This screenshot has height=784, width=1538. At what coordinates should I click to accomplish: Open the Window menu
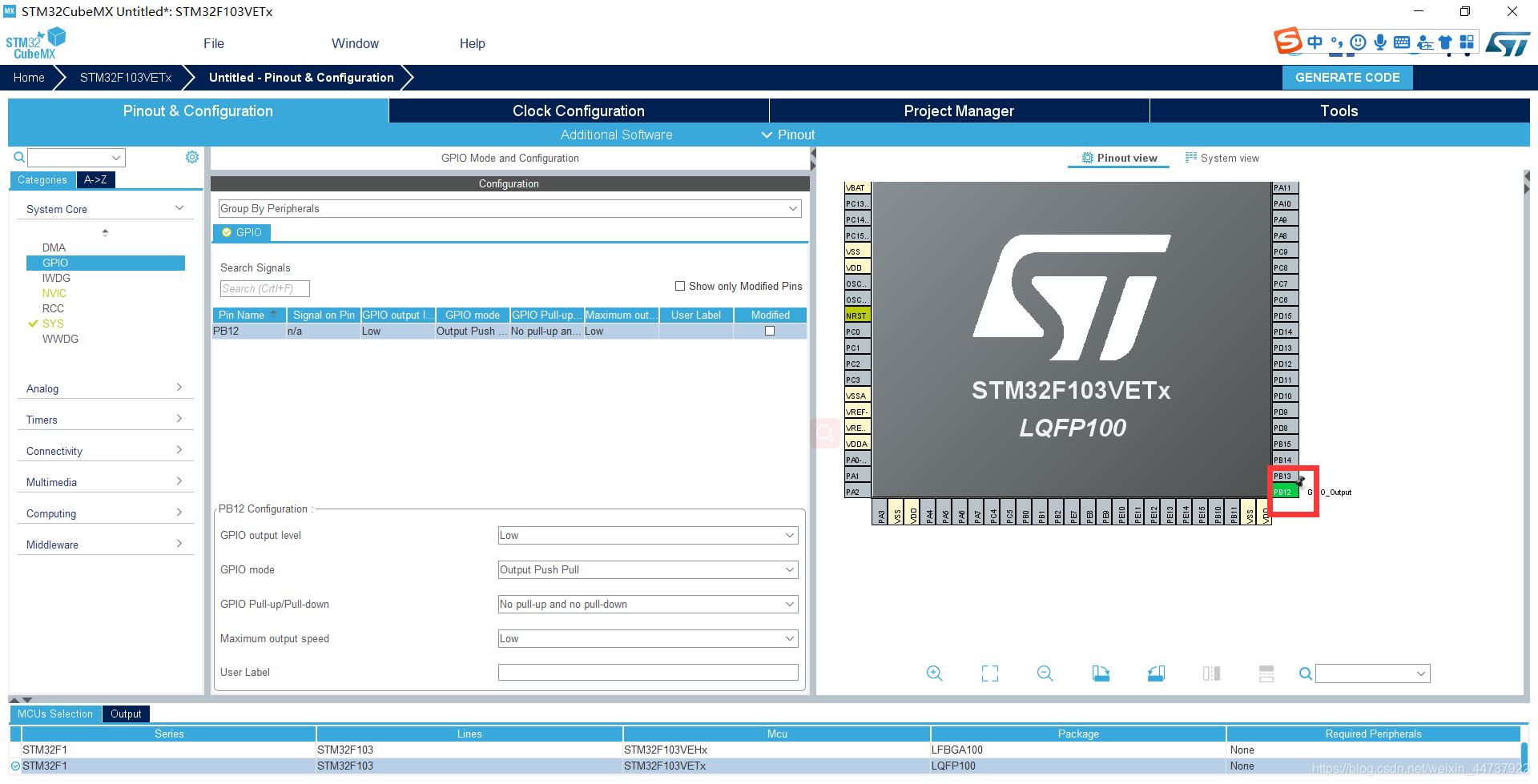click(355, 43)
